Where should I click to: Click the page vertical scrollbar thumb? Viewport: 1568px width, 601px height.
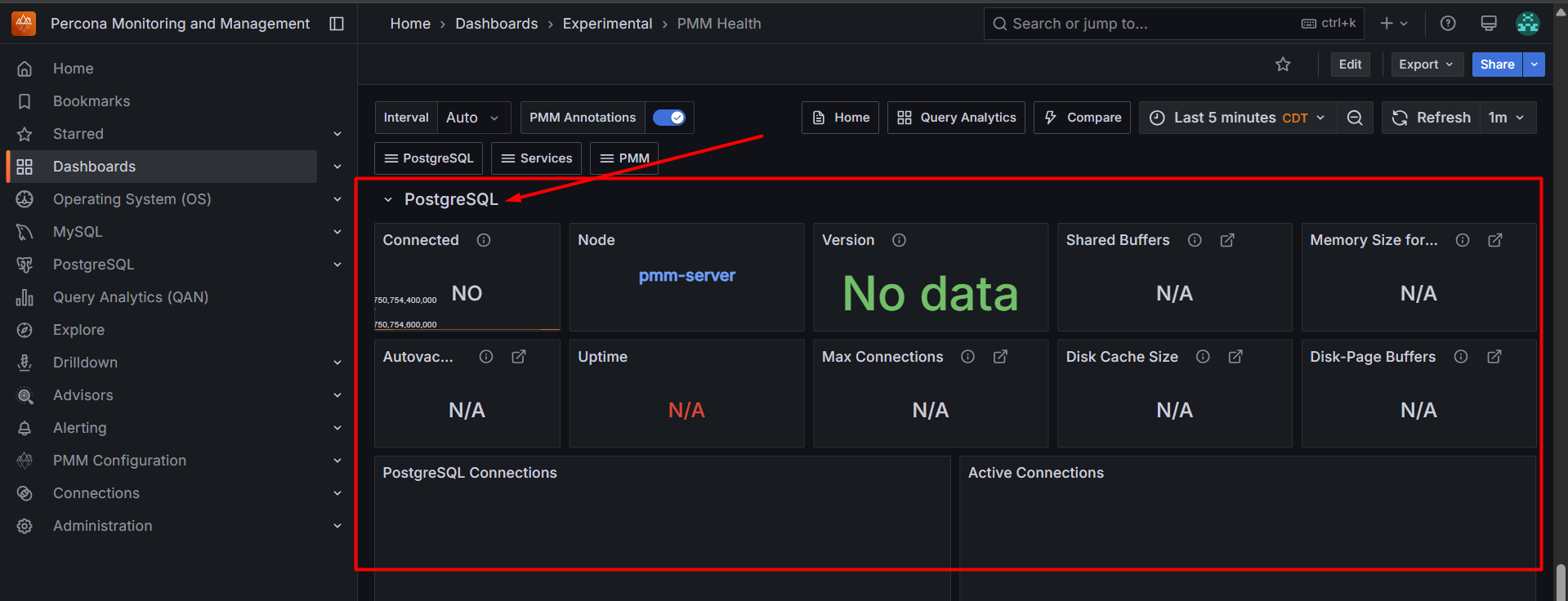[x=1561, y=582]
